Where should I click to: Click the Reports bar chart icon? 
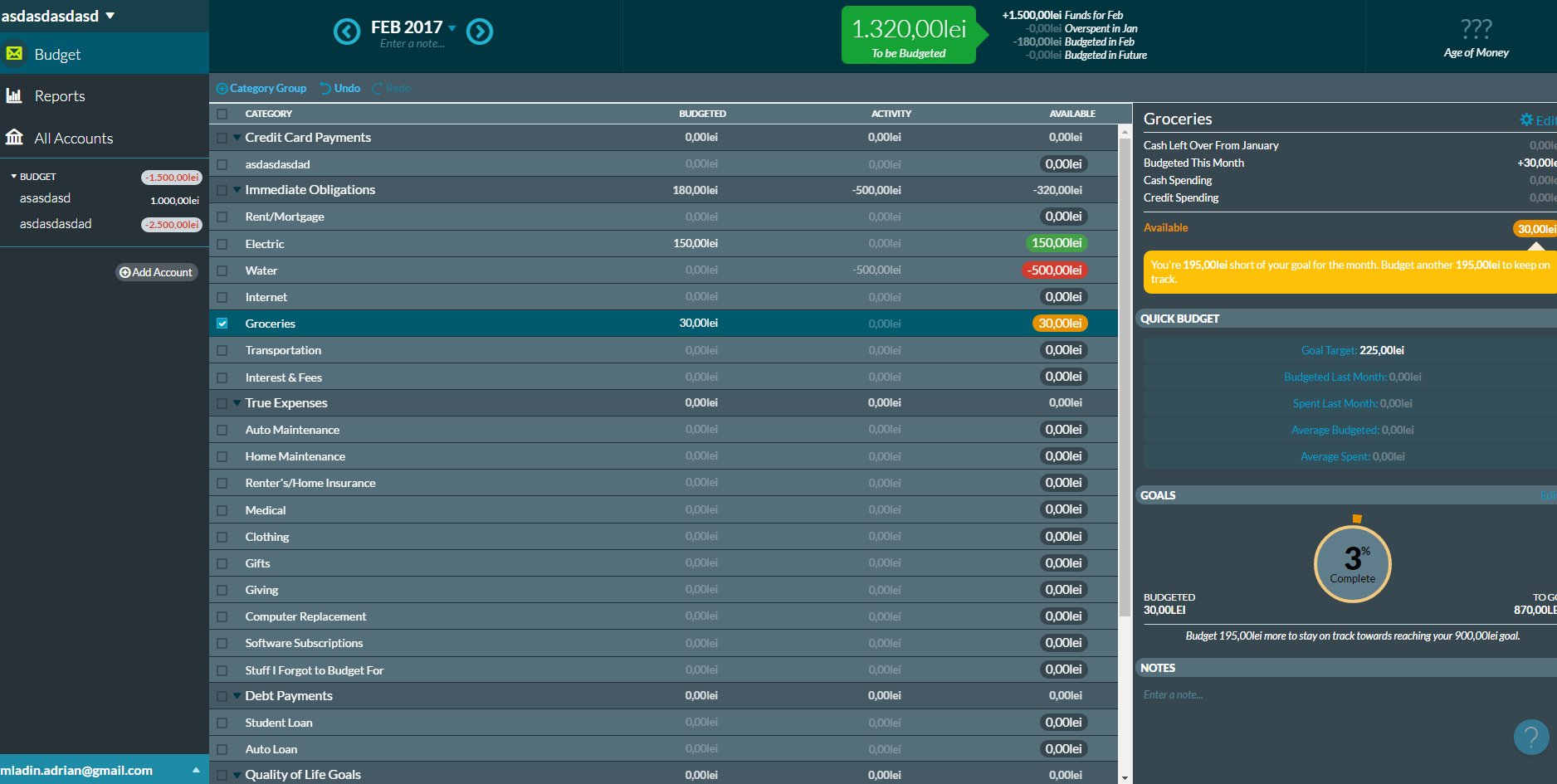14,96
